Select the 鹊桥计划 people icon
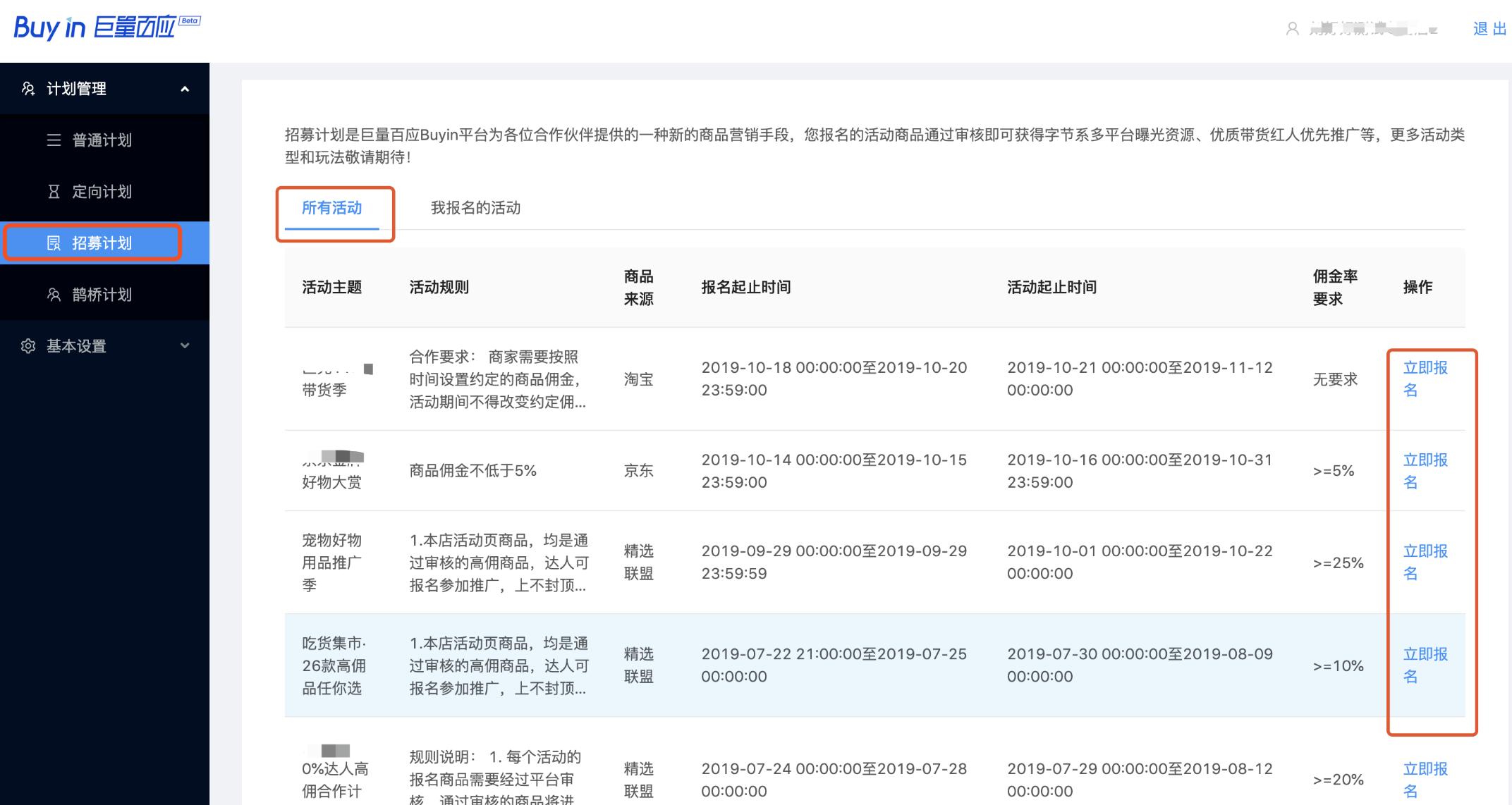The width and height of the screenshot is (1512, 805). click(54, 294)
